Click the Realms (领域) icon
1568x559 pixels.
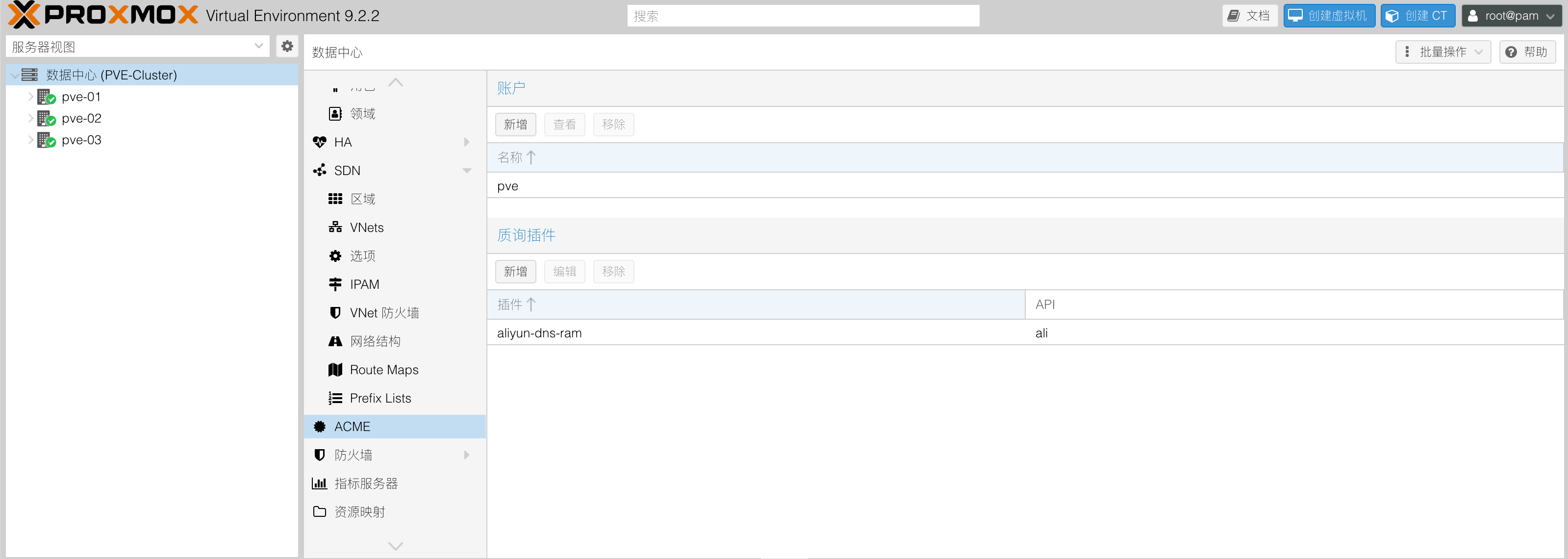click(x=335, y=114)
